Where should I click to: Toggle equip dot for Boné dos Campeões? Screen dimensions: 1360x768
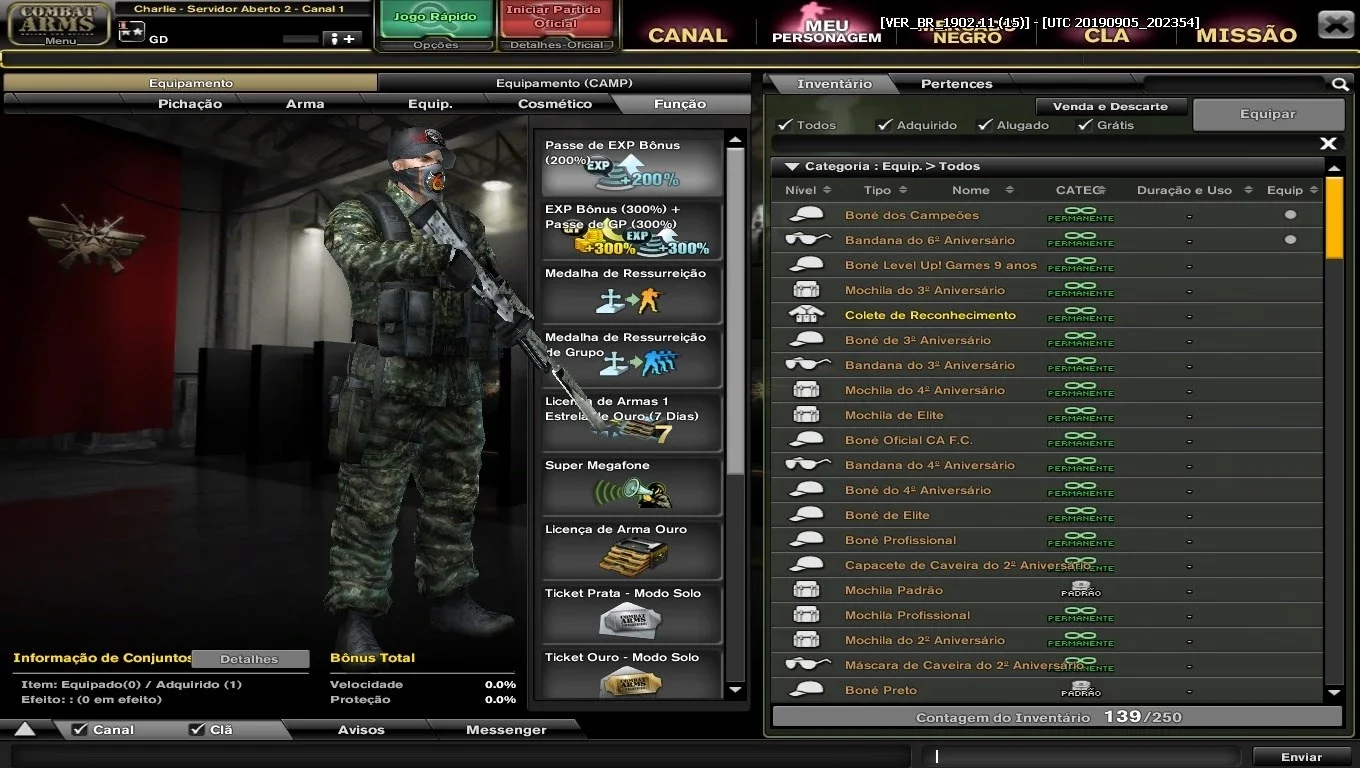coord(1290,215)
